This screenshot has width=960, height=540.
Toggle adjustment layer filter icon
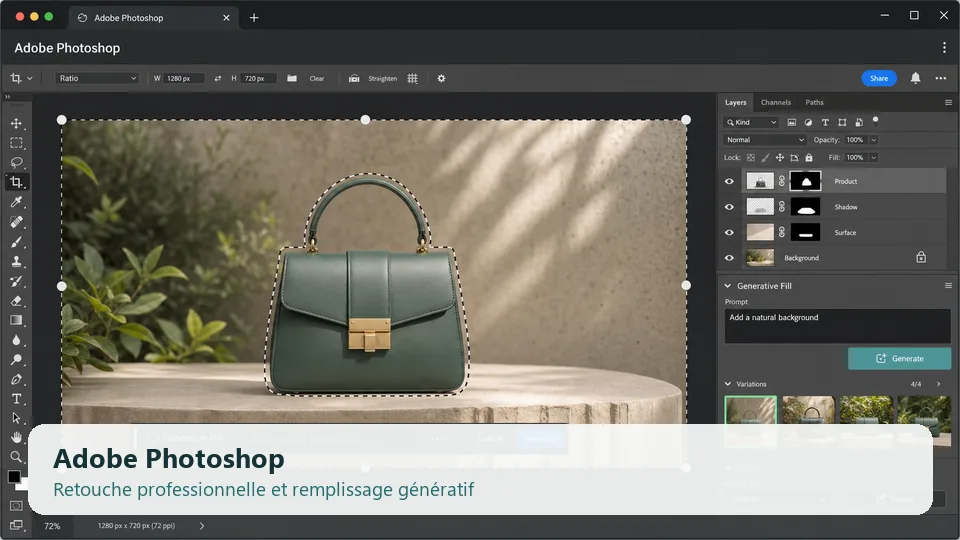[x=808, y=122]
